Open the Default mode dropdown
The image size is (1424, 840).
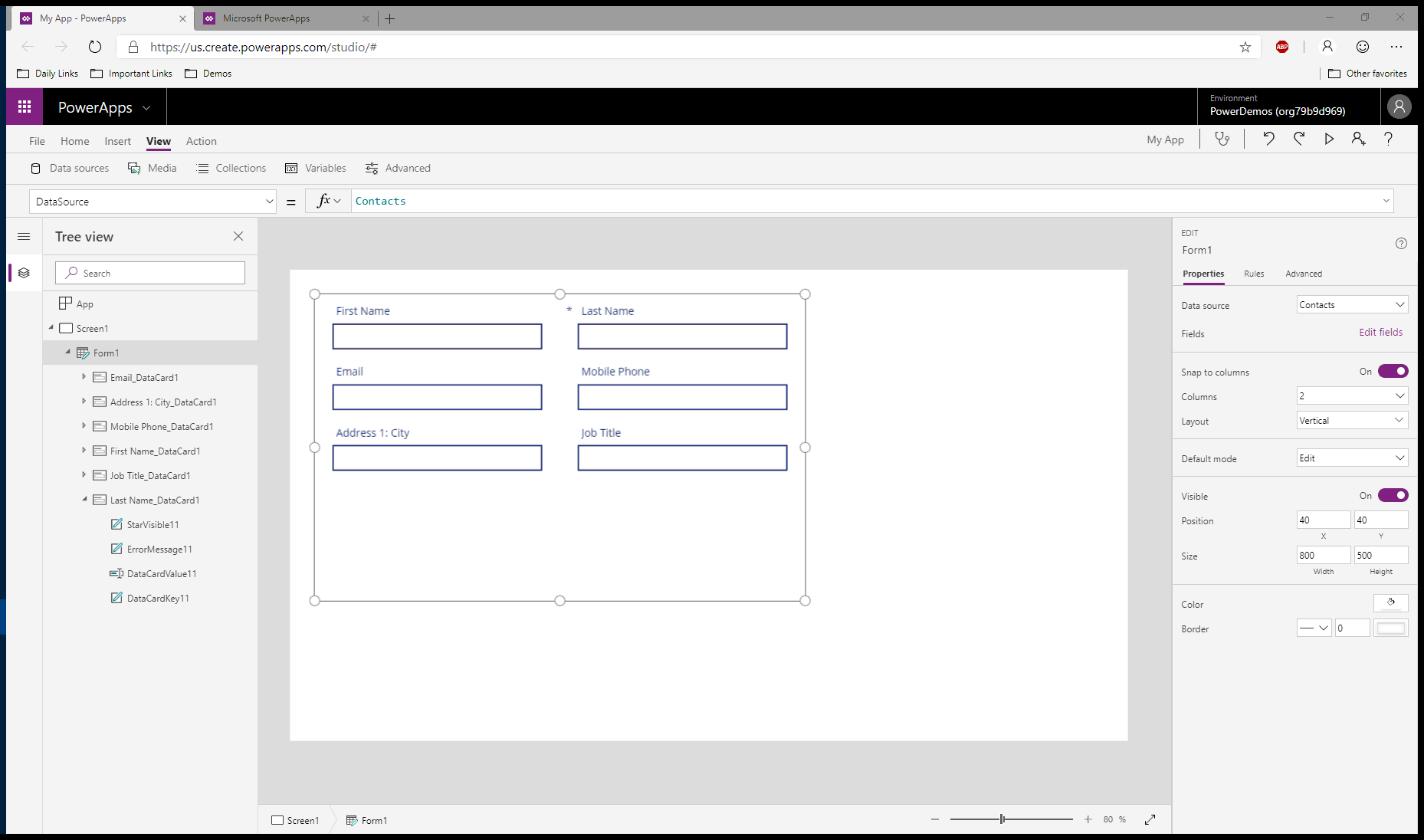tap(1351, 458)
